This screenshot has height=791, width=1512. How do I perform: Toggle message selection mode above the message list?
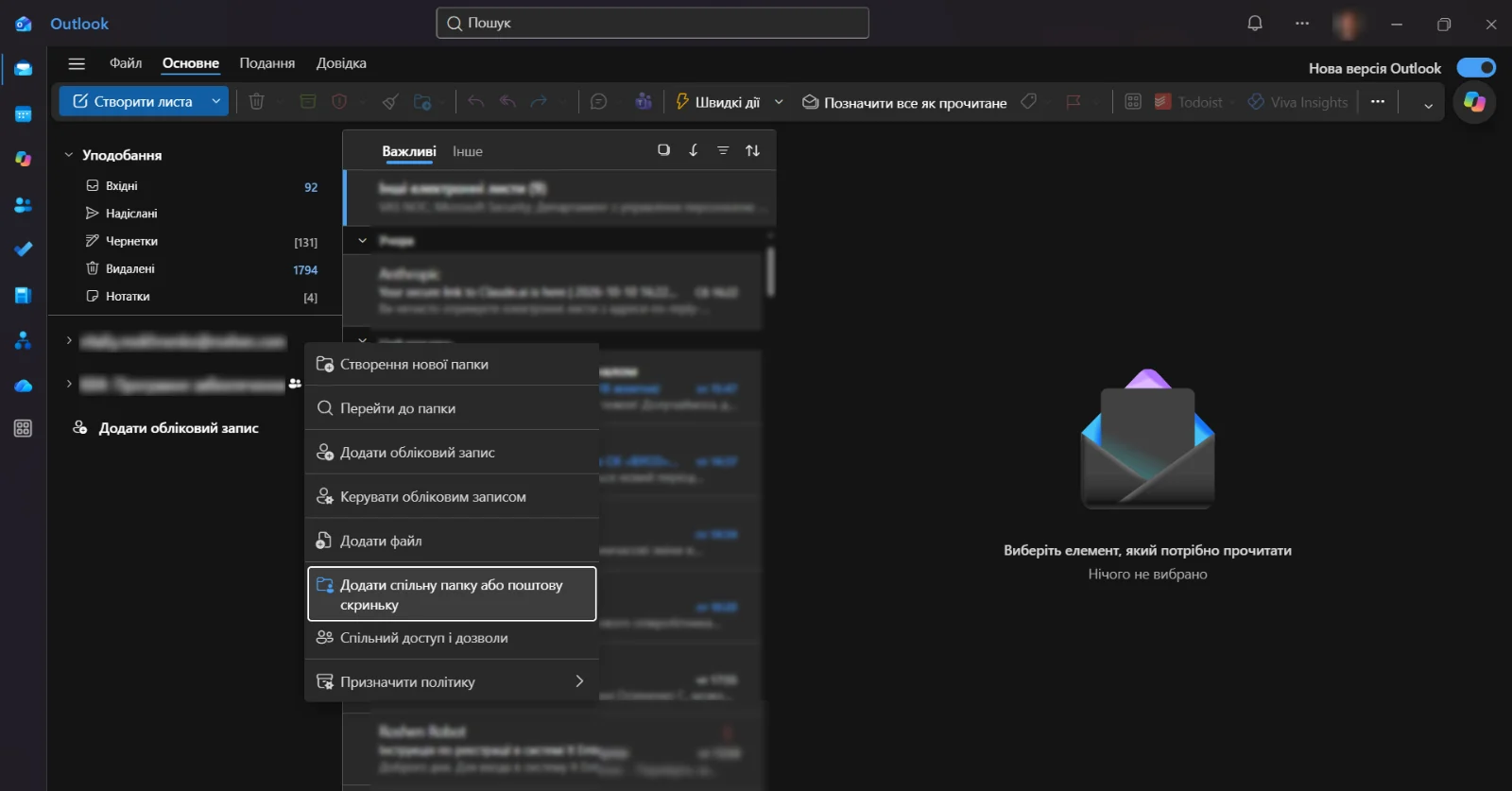[x=663, y=150]
